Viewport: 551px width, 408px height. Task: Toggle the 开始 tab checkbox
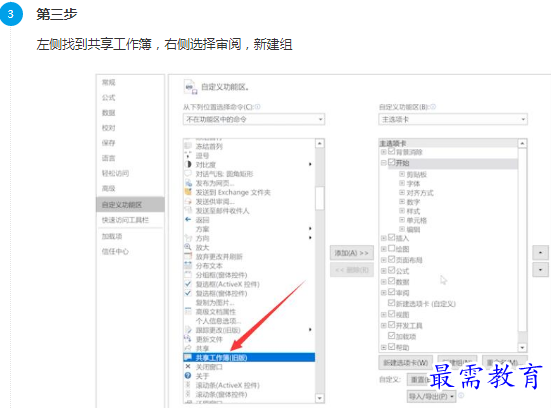pos(391,162)
